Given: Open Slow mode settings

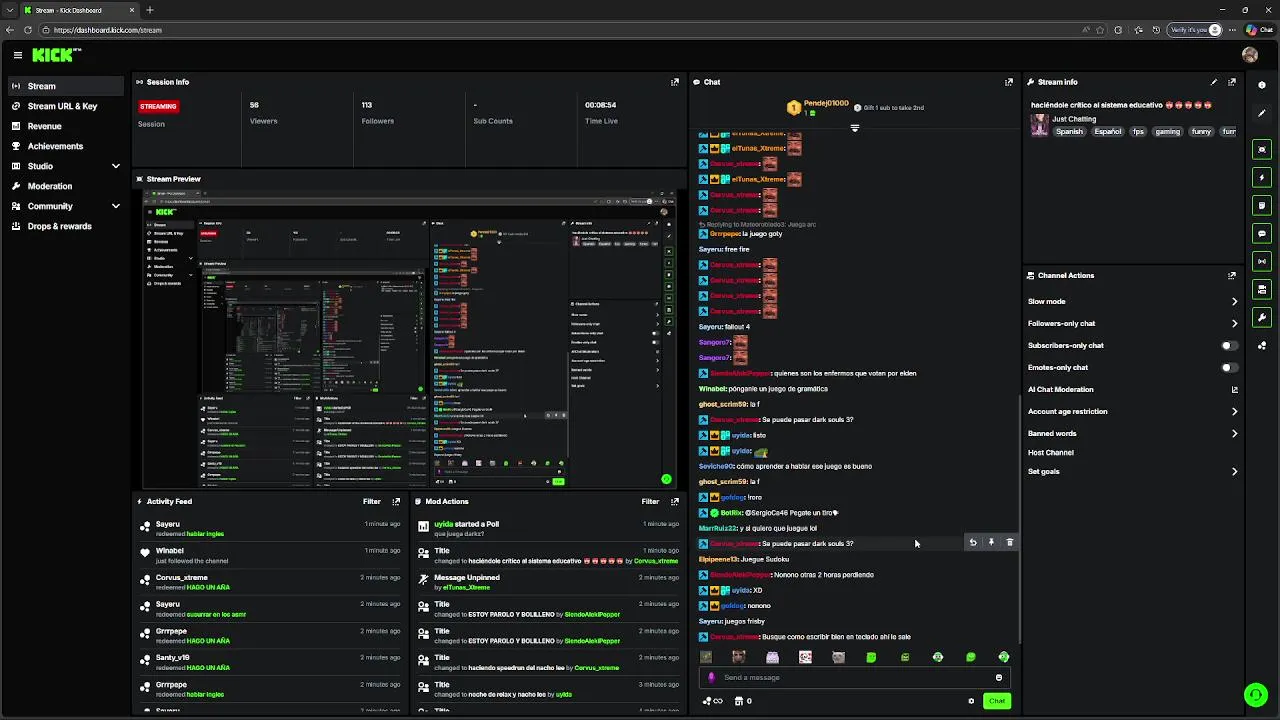Looking at the screenshot, I should pyautogui.click(x=1132, y=301).
